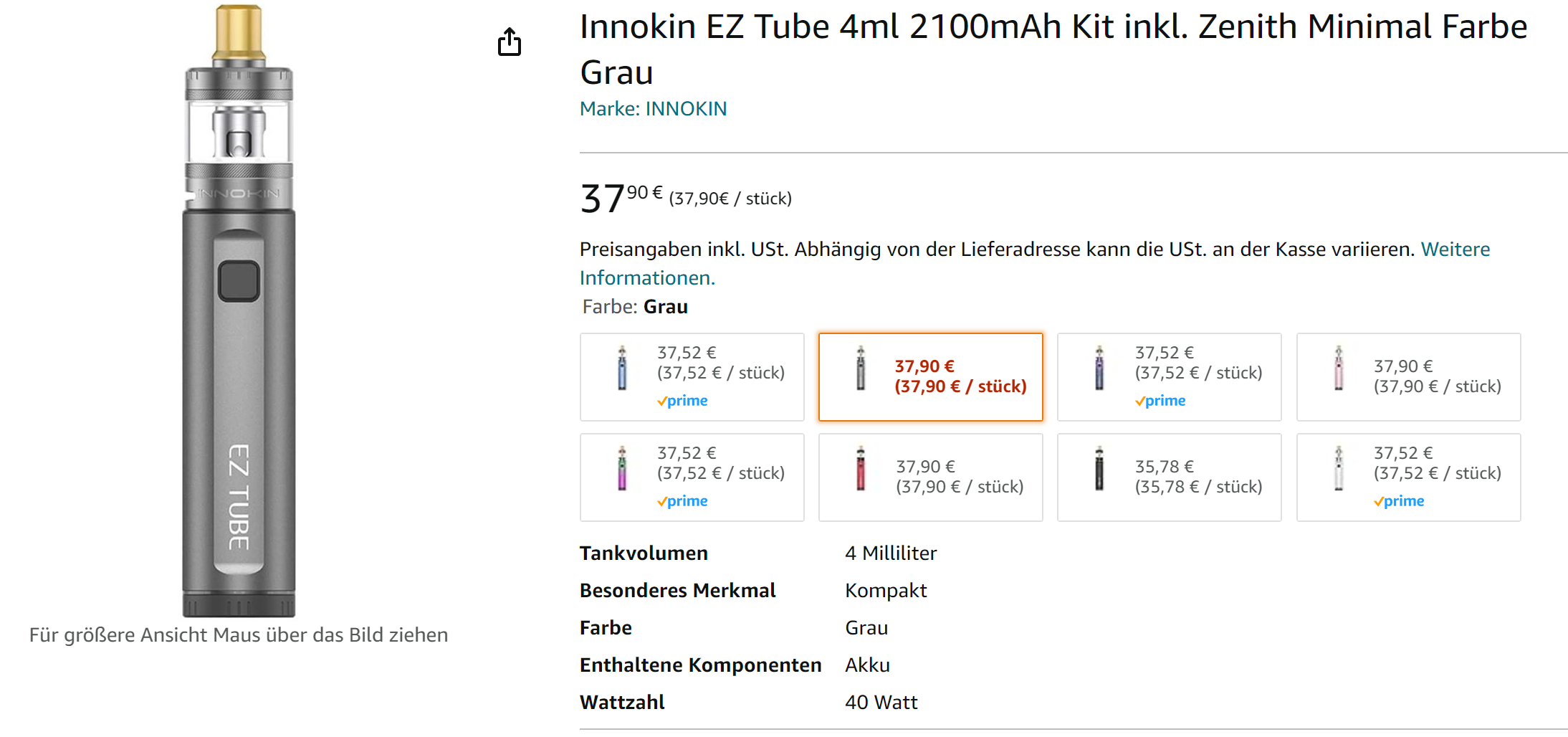Click the prime badge on the rainbow variant
1568x737 pixels.
(x=682, y=501)
